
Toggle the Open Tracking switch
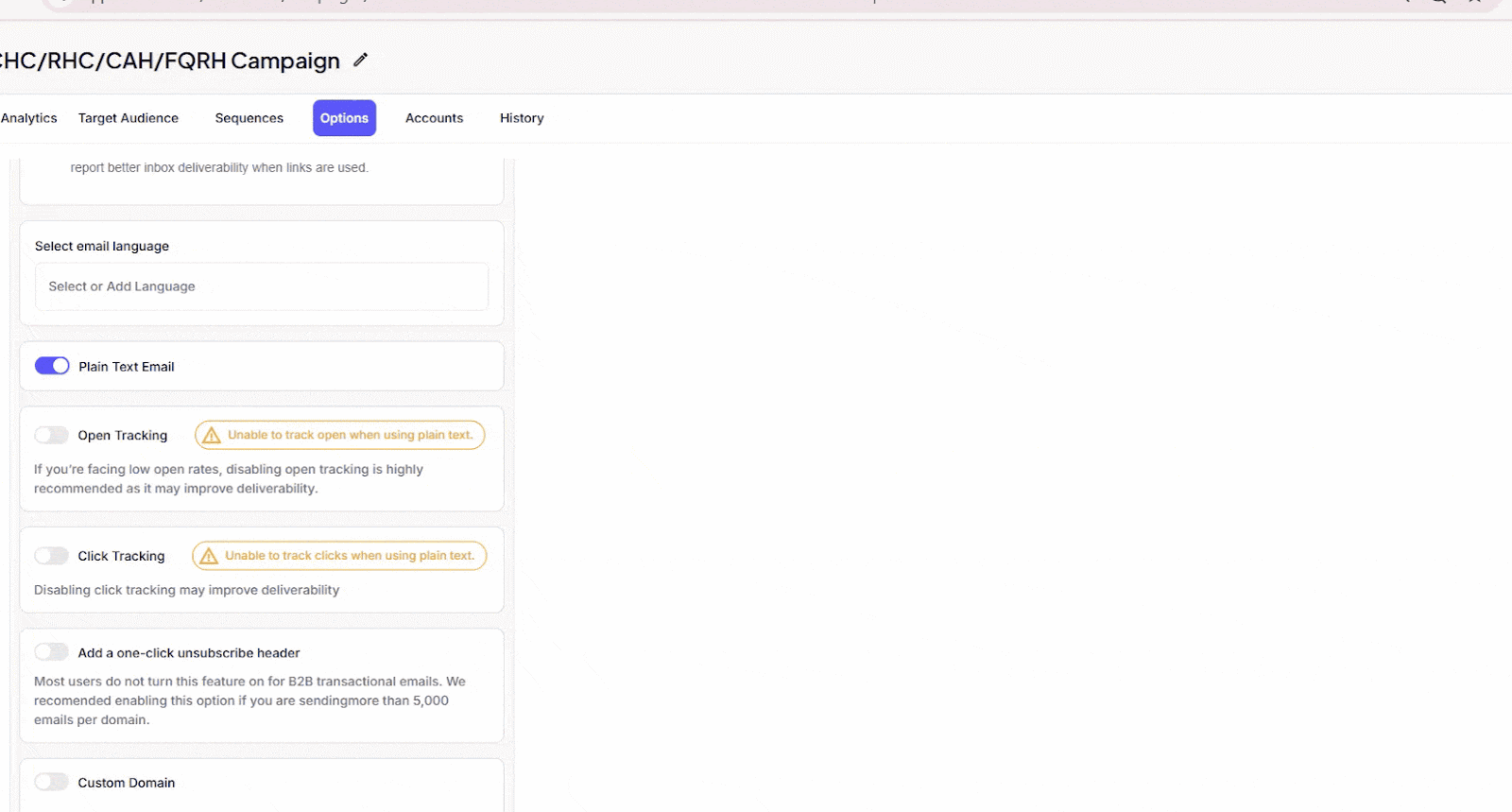tap(52, 435)
